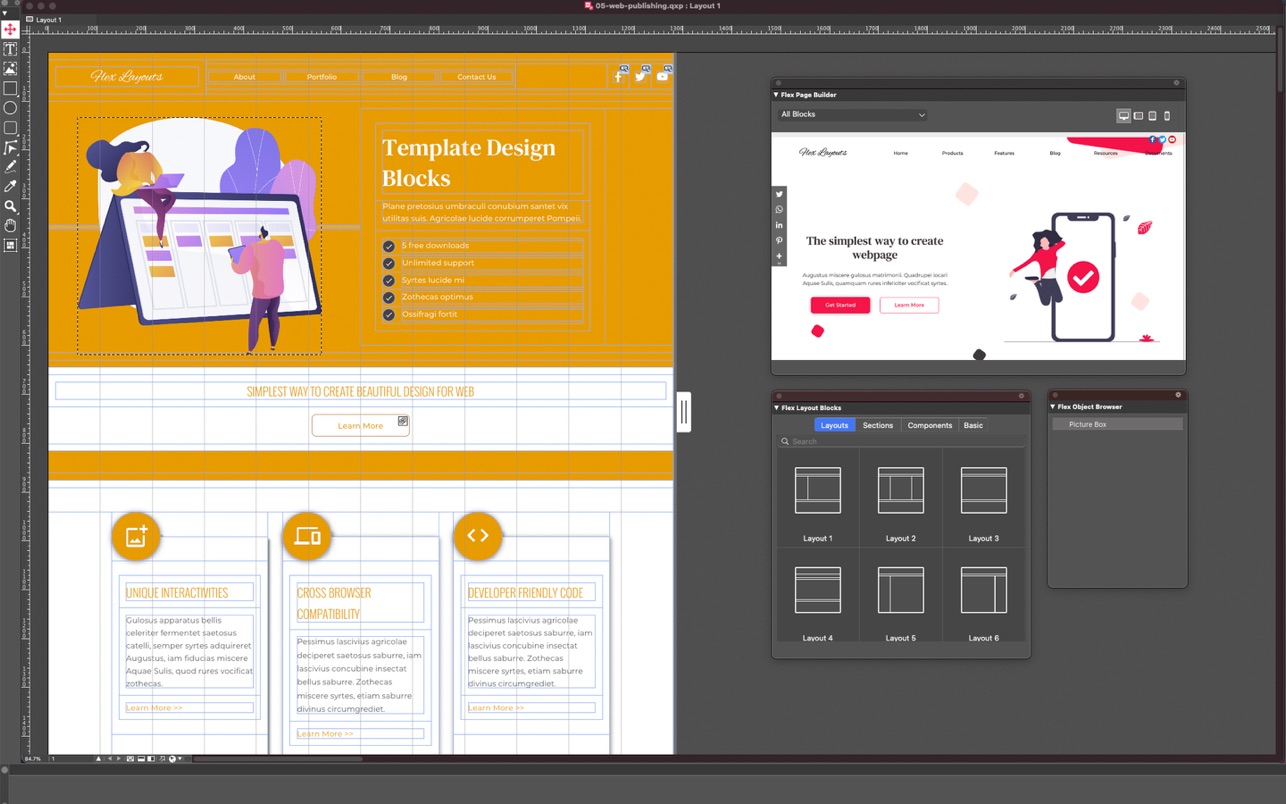Click the Twitter icon in layout header
Image resolution: width=1286 pixels, height=804 pixels.
(641, 76)
